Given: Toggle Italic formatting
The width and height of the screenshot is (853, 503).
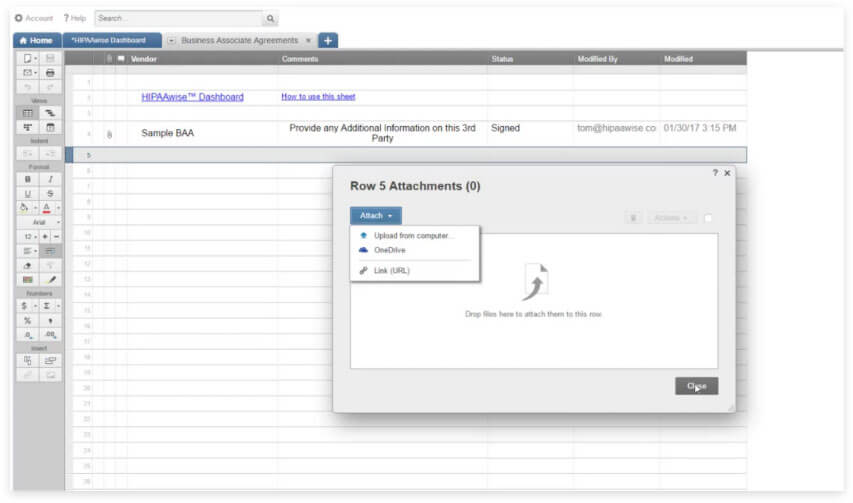Looking at the screenshot, I should click(50, 179).
